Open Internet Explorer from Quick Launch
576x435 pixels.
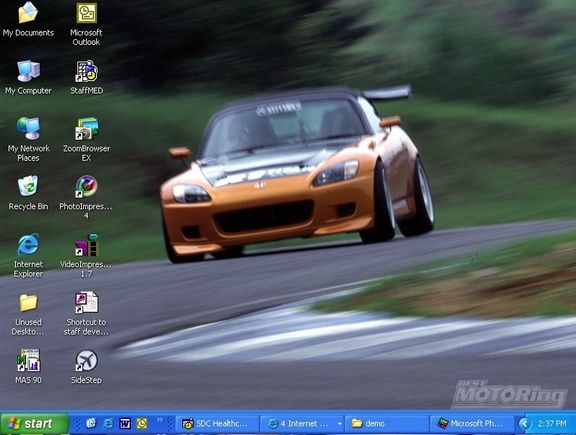tap(108, 424)
